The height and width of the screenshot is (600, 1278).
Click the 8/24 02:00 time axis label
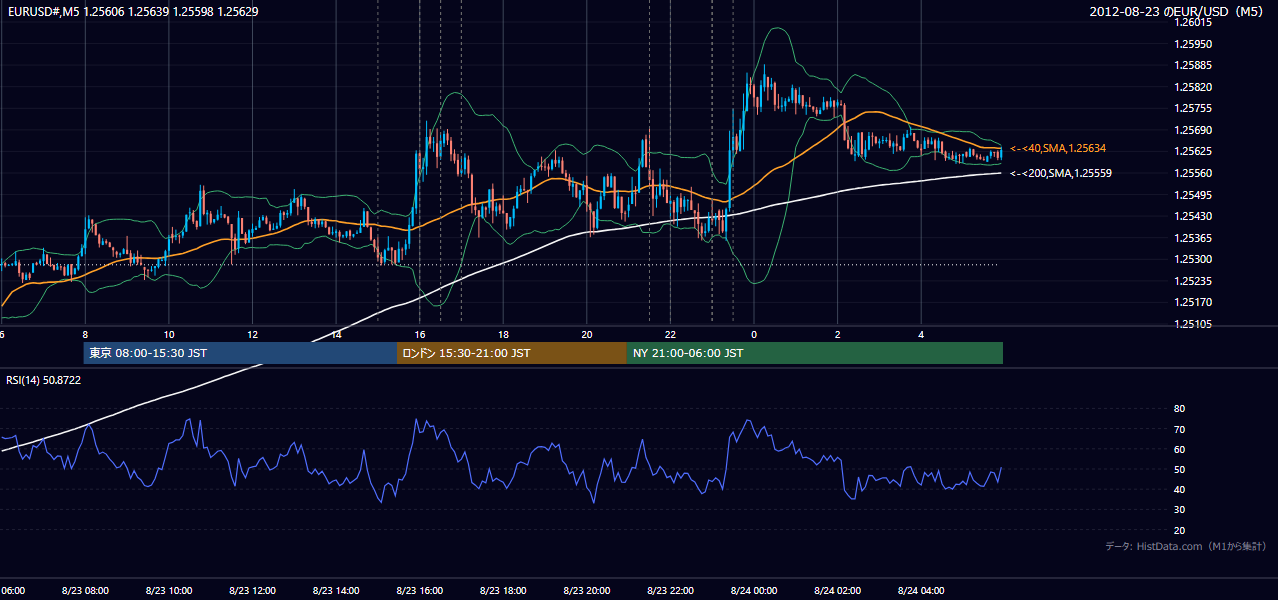[x=838, y=591]
